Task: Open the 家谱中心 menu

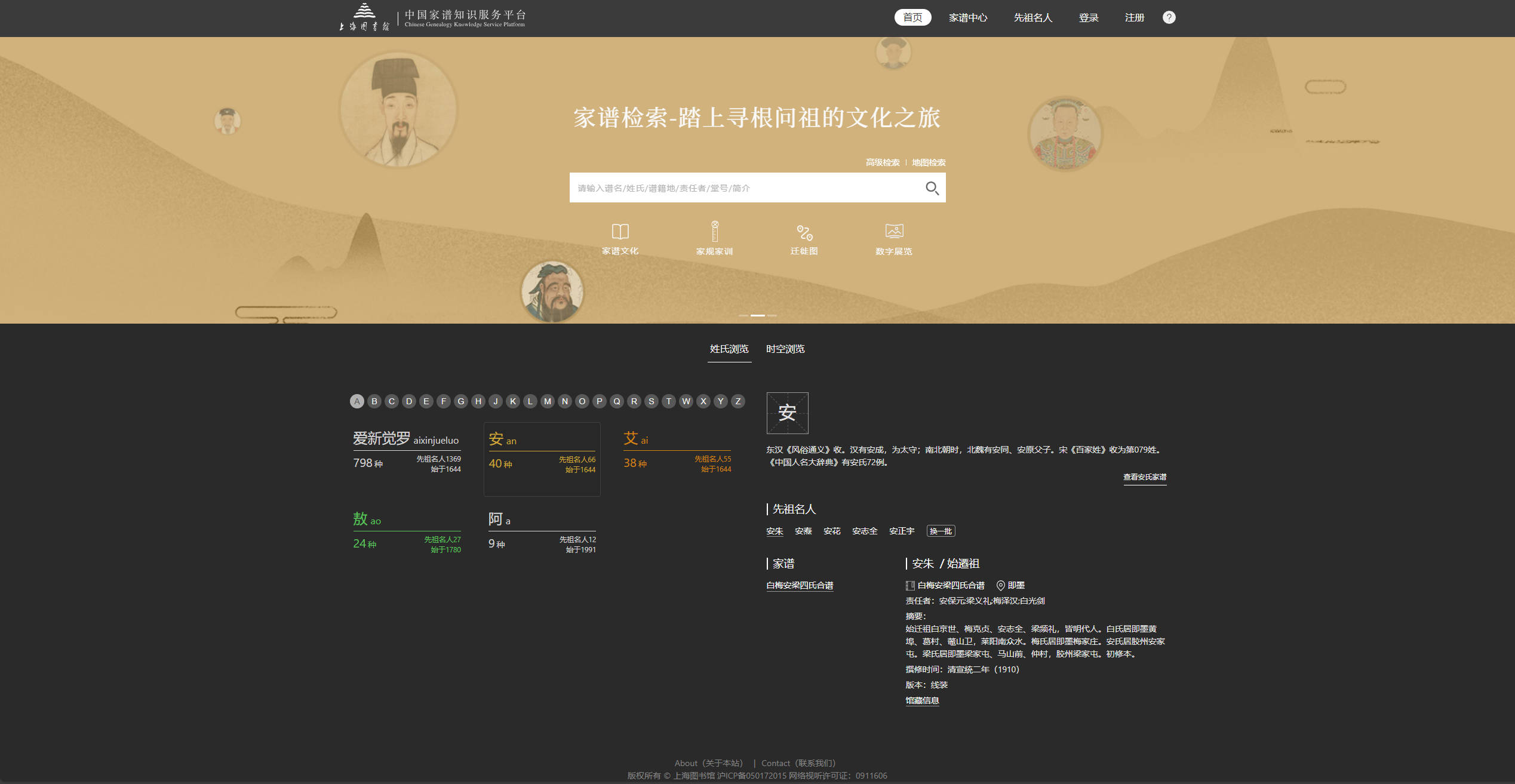Action: (x=968, y=17)
